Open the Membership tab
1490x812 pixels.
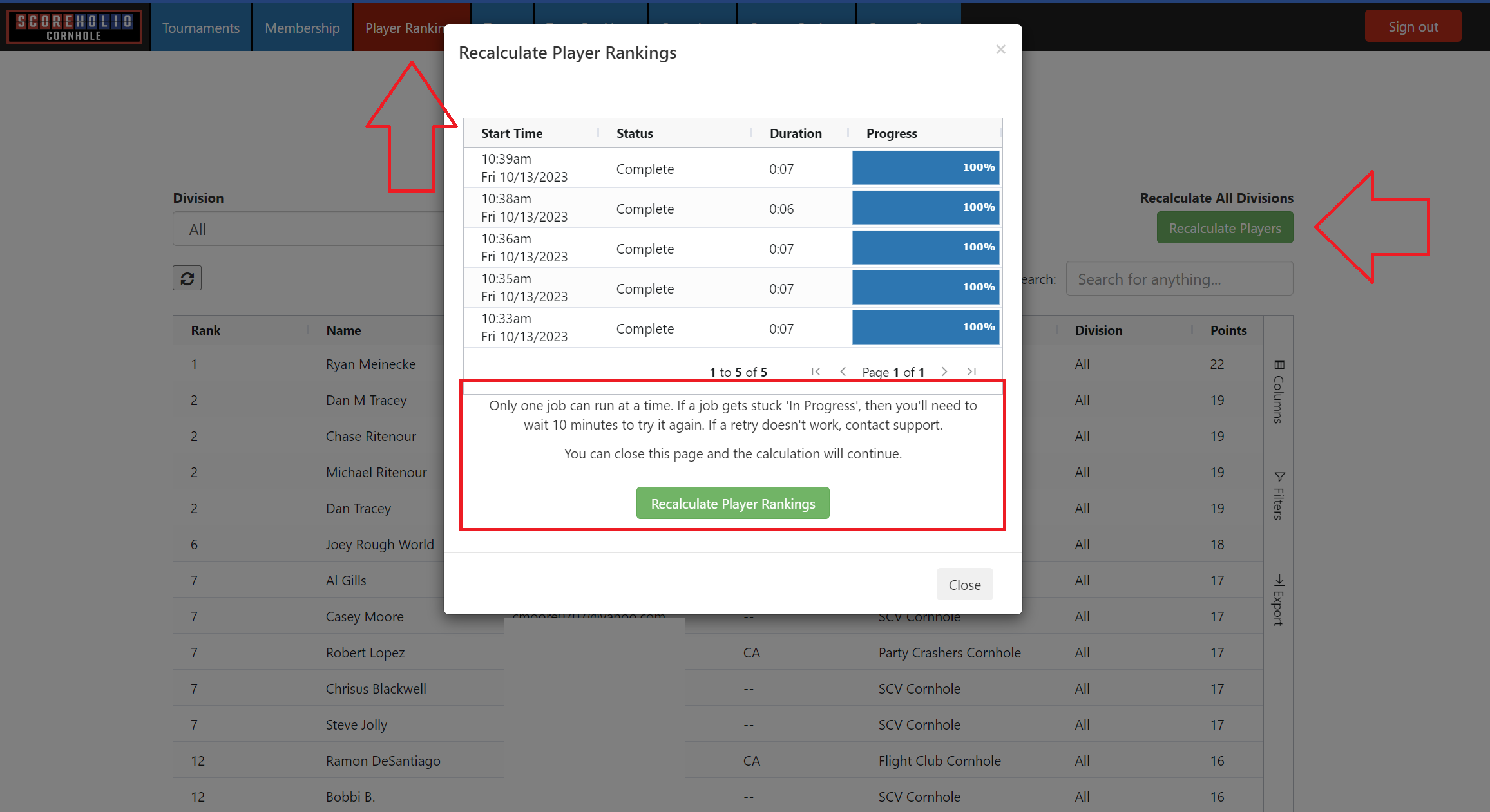pyautogui.click(x=302, y=28)
